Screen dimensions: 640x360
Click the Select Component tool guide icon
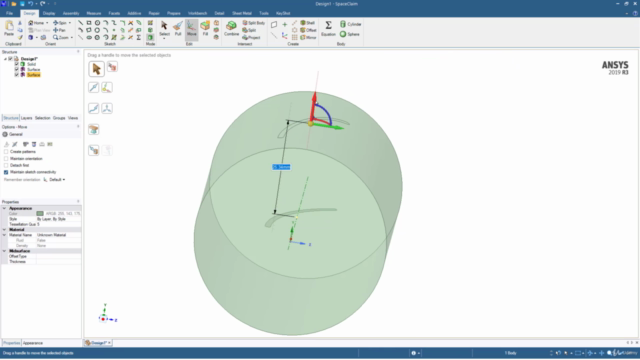click(112, 67)
